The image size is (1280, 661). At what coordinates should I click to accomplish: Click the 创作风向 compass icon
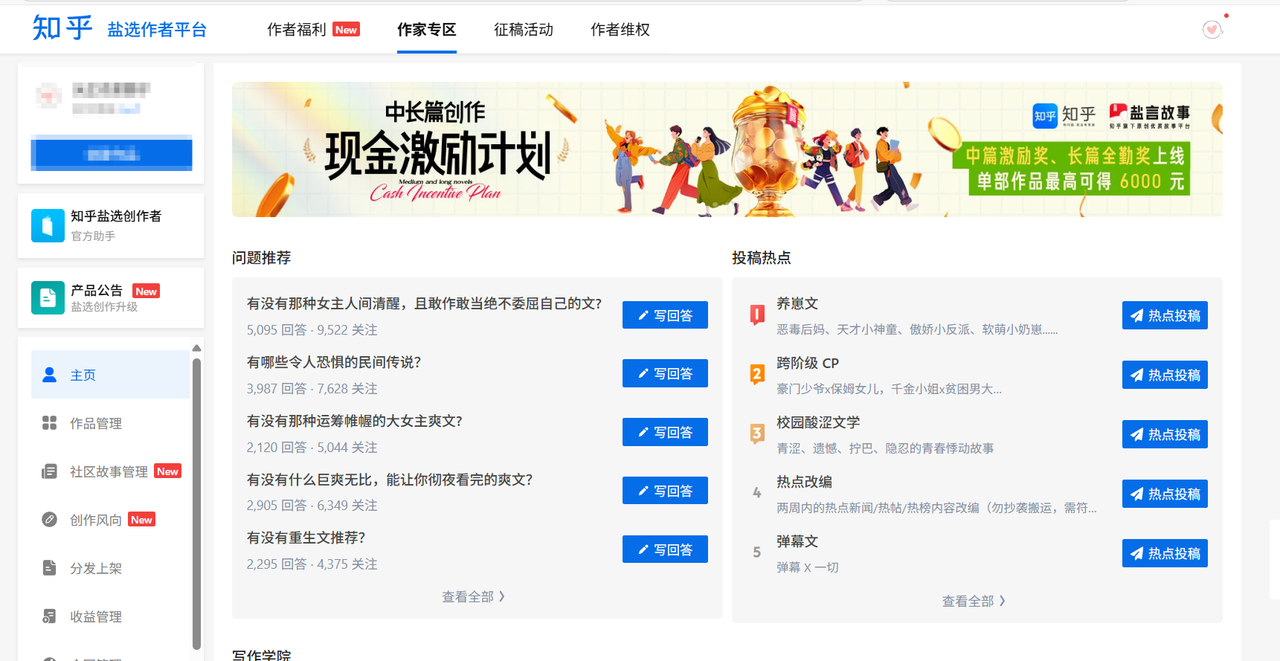click(x=49, y=519)
